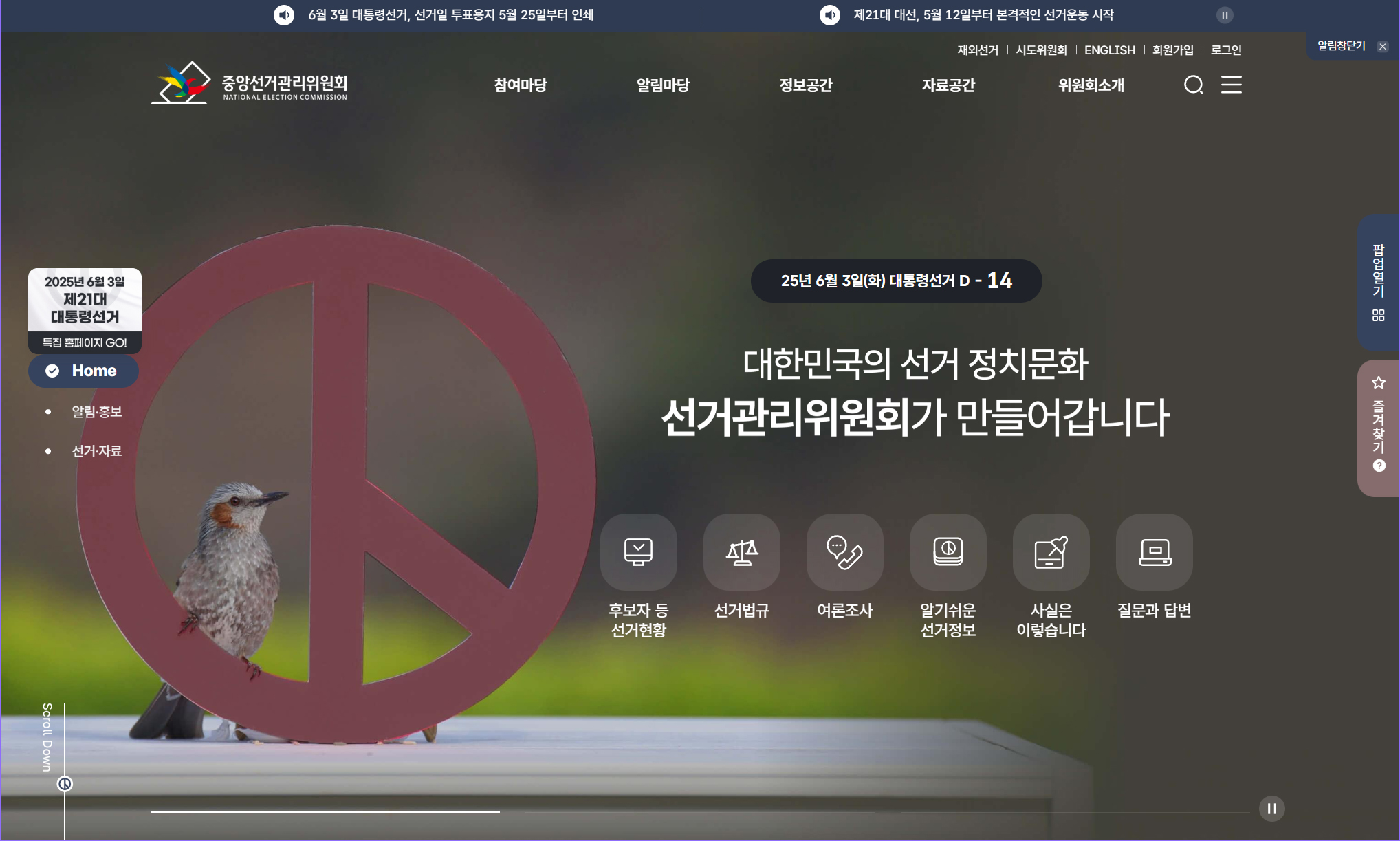The image size is (1400, 841).
Task: Click the speaker icon beside the announcement
Action: 284,14
